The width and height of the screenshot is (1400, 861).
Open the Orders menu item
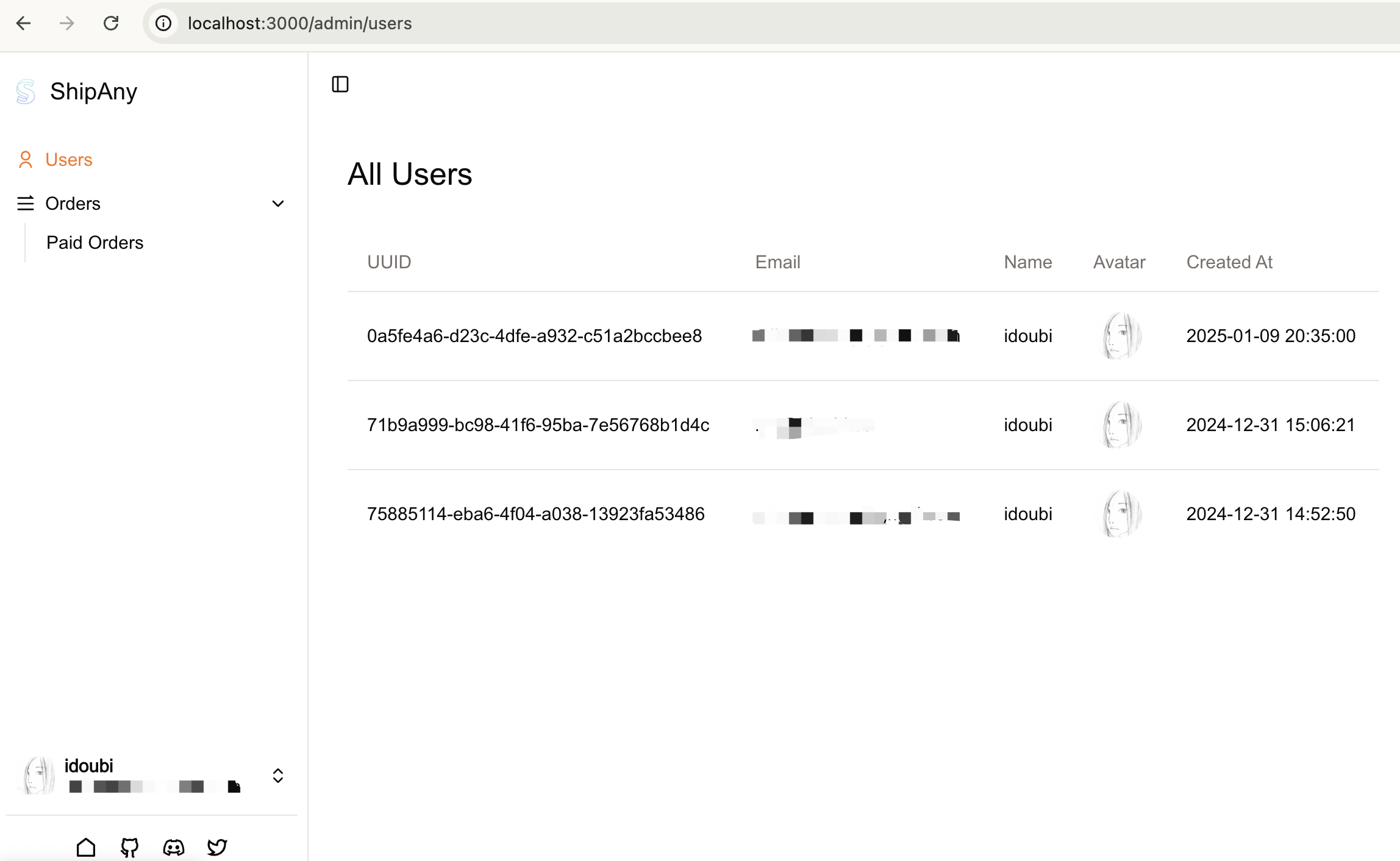(x=151, y=204)
